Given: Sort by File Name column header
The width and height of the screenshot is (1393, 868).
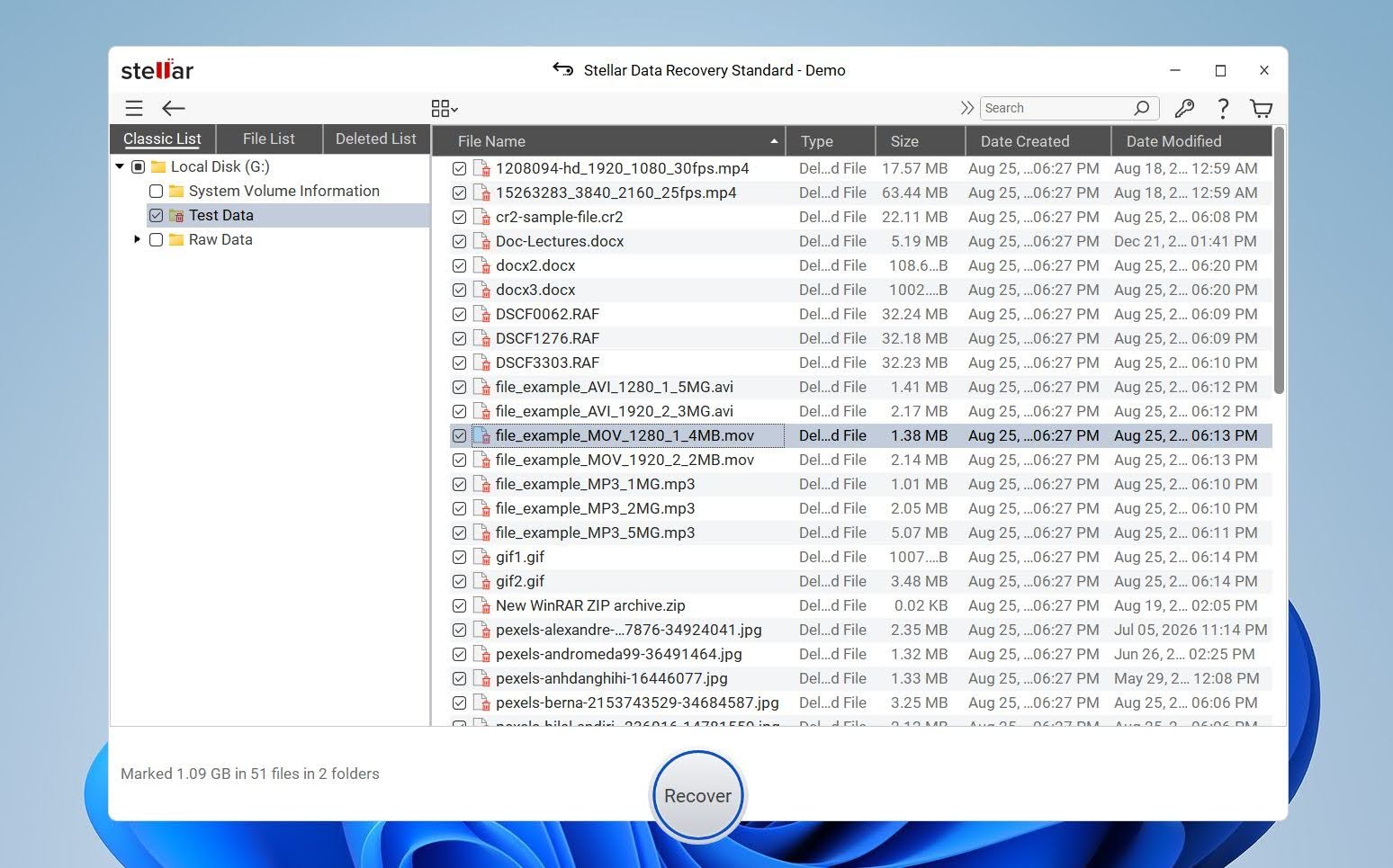Looking at the screenshot, I should (608, 141).
